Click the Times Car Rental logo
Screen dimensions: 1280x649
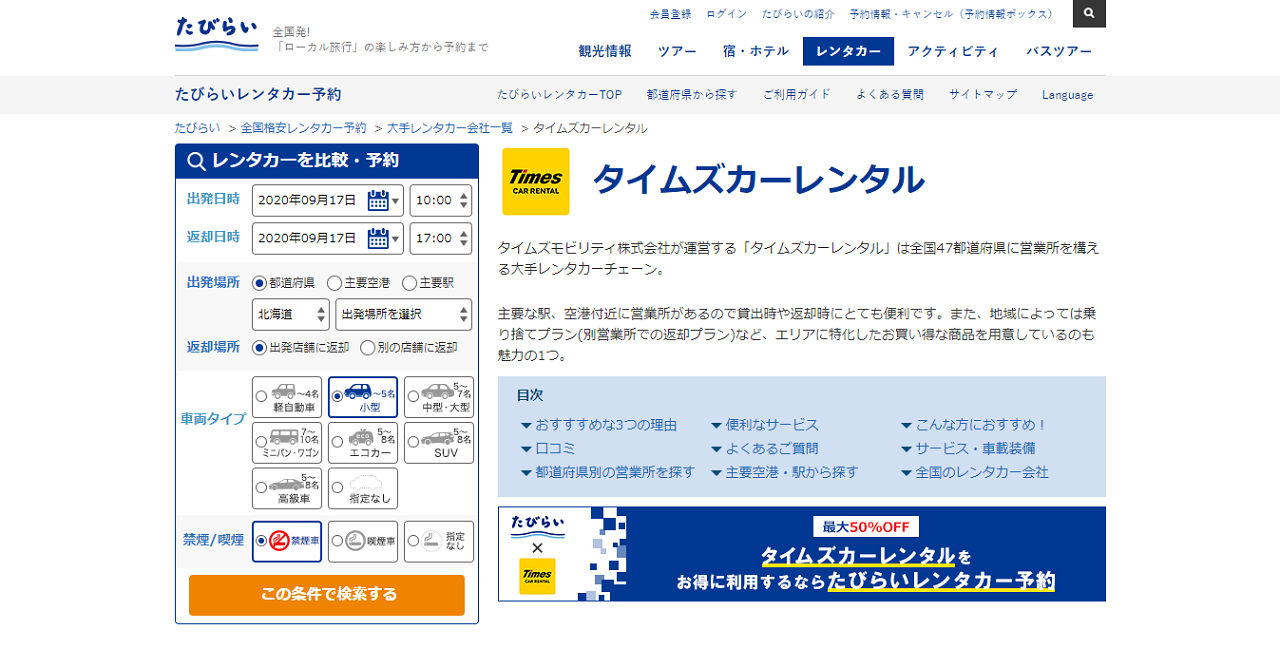pos(536,182)
